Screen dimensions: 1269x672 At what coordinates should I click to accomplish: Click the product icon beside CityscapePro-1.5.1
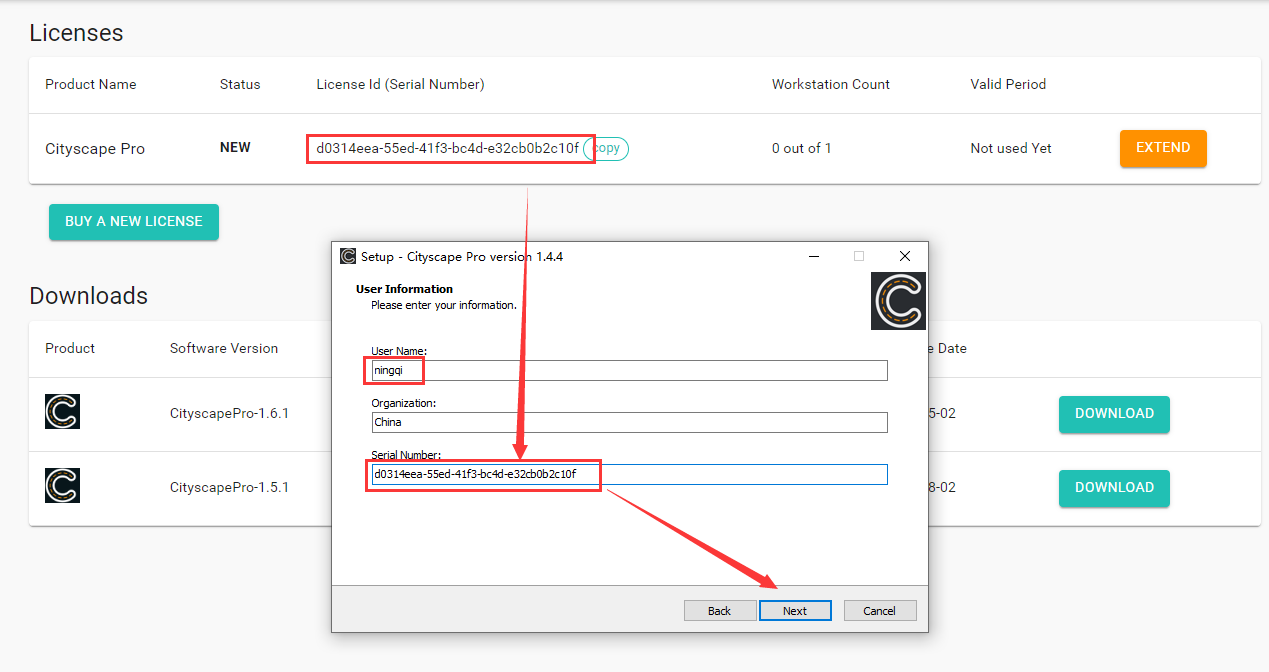[x=62, y=486]
